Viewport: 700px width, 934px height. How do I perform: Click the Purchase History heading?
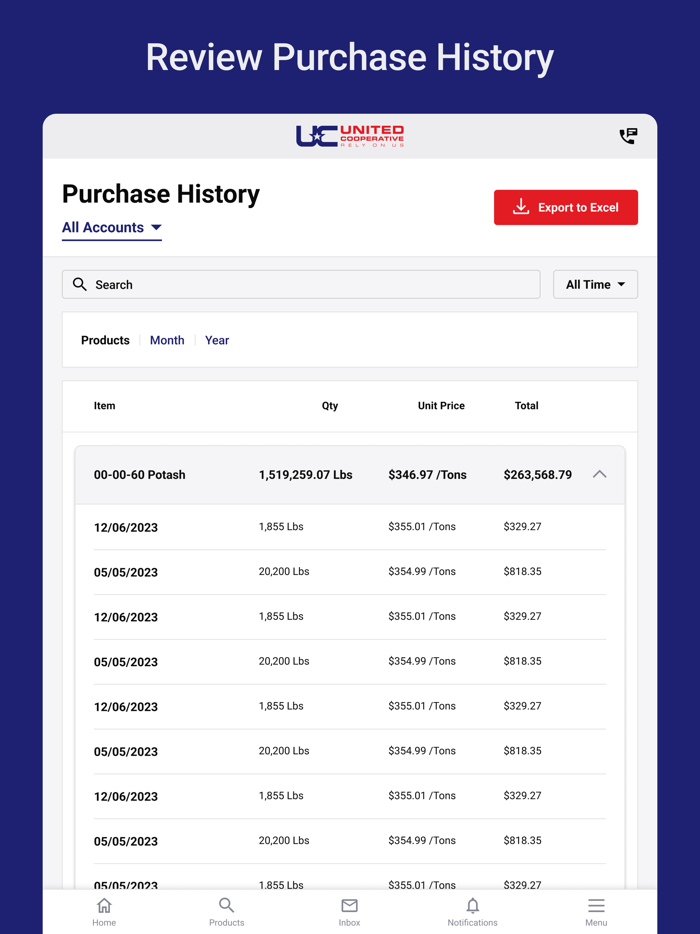(161, 194)
